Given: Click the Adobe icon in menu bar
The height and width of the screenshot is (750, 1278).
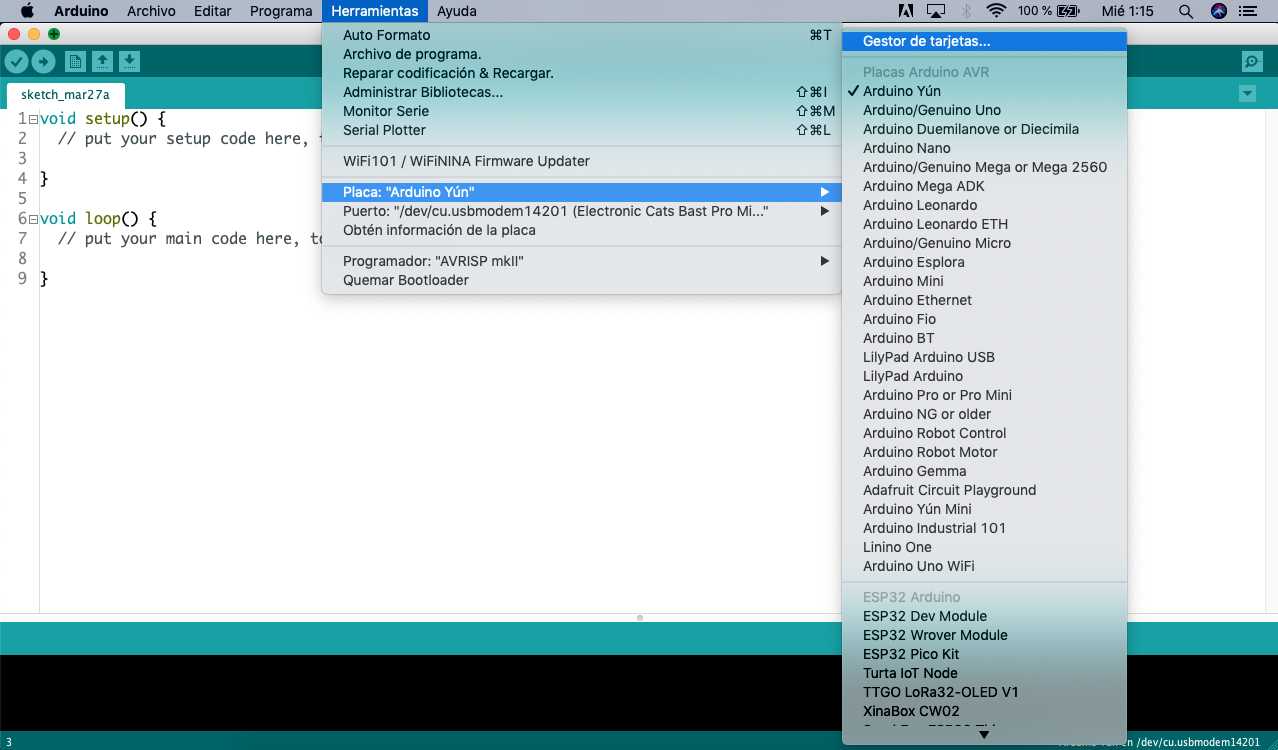Looking at the screenshot, I should [906, 11].
